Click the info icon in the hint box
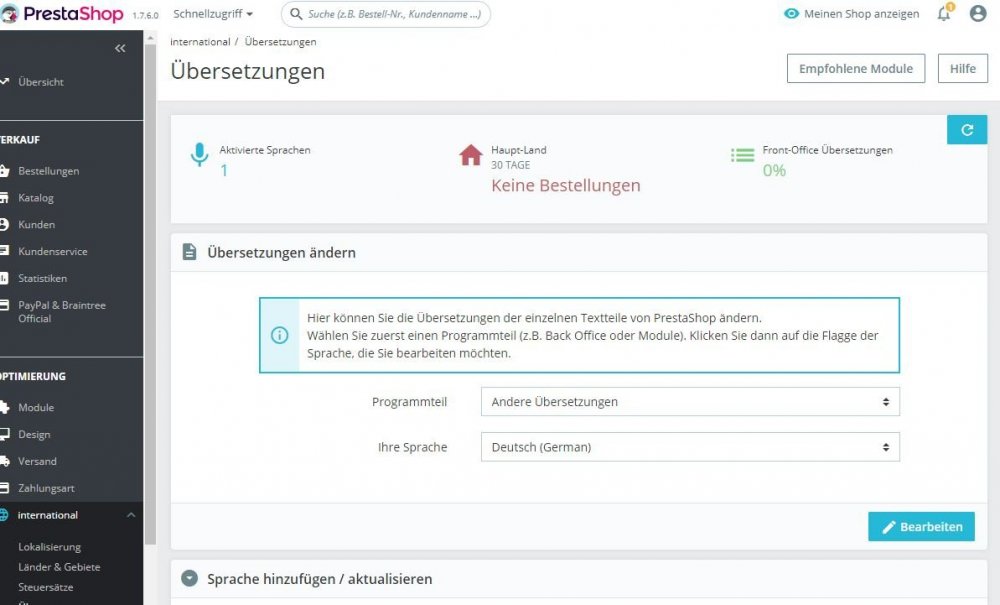The width and height of the screenshot is (1000, 605). (x=279, y=335)
